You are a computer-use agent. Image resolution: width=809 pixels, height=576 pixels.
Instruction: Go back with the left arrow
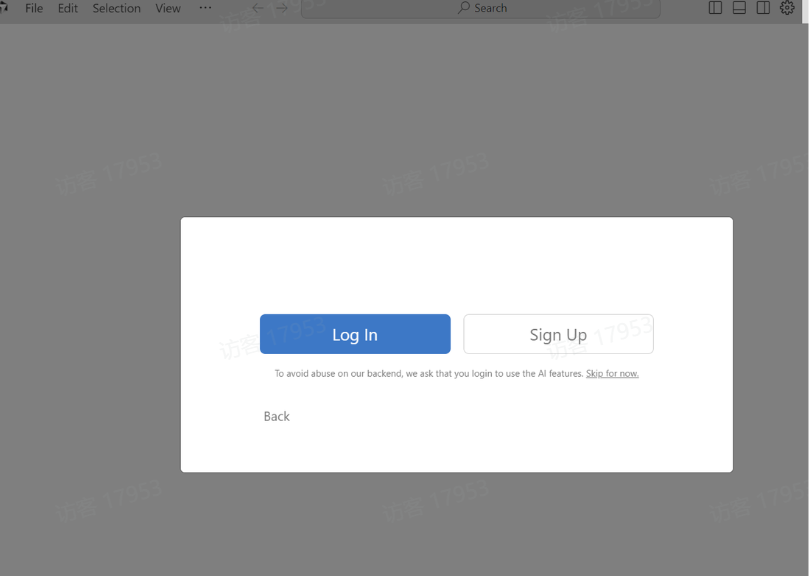click(258, 8)
